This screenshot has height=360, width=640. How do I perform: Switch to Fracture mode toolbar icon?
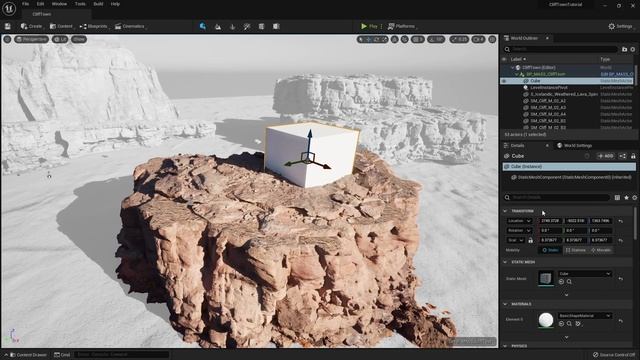(x=276, y=27)
